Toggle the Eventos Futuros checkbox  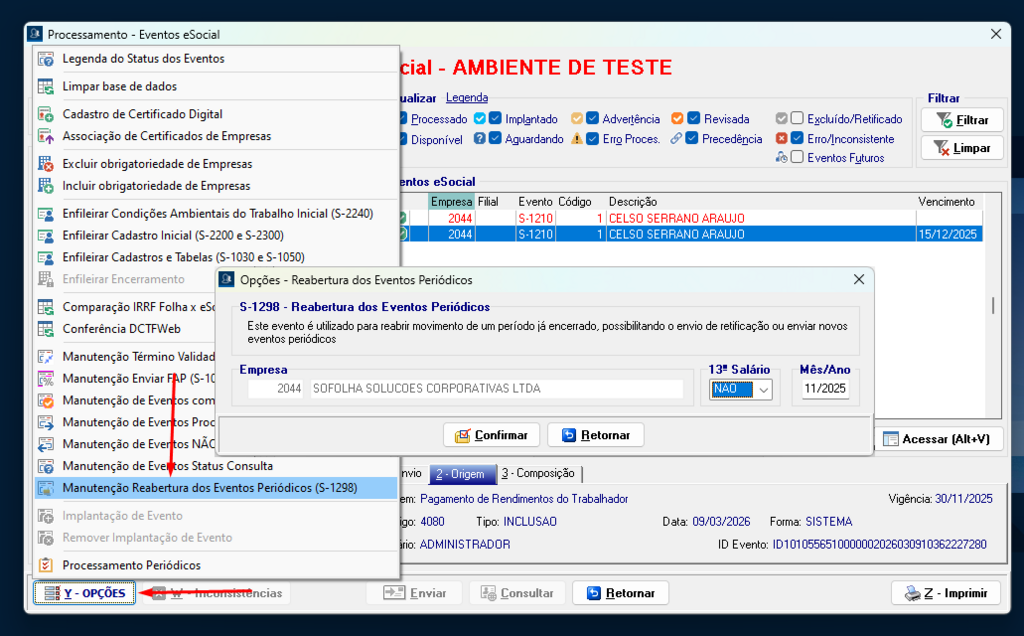click(x=797, y=157)
